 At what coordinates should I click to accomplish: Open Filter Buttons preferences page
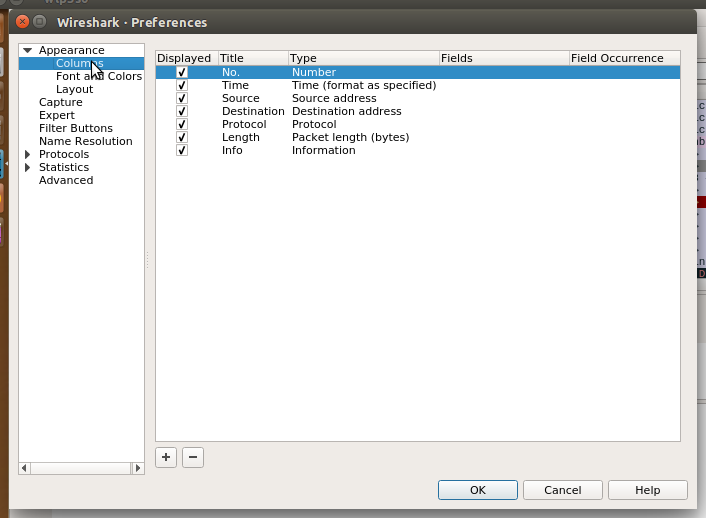pyautogui.click(x=76, y=128)
